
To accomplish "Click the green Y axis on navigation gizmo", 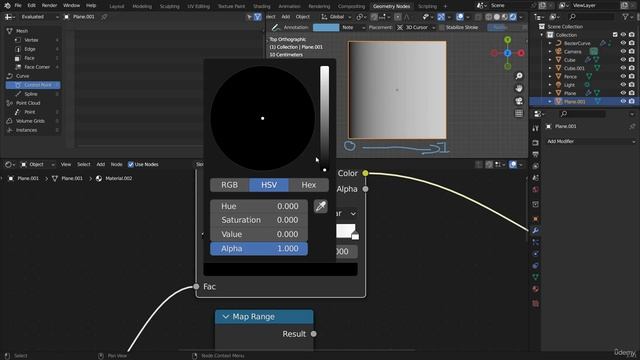I will (x=507, y=40).
